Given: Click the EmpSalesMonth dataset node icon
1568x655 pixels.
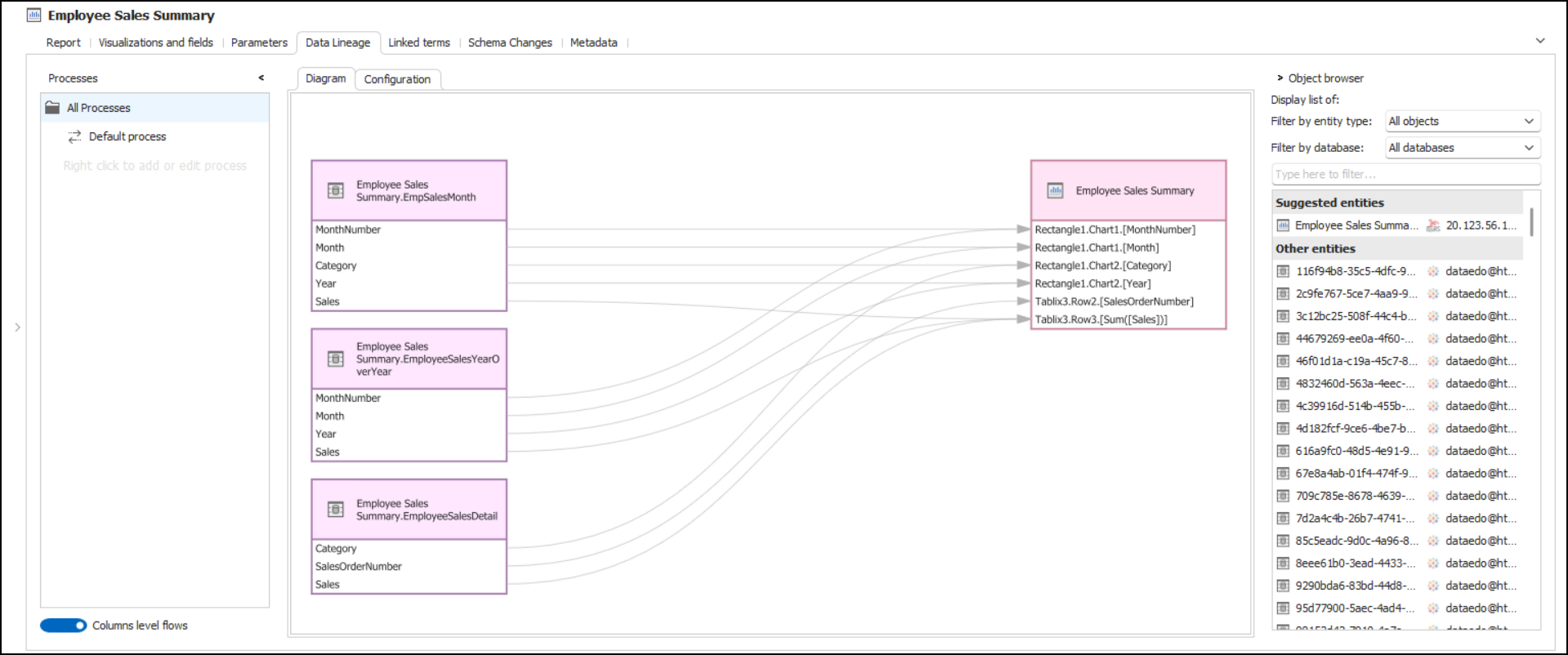Looking at the screenshot, I should click(335, 190).
